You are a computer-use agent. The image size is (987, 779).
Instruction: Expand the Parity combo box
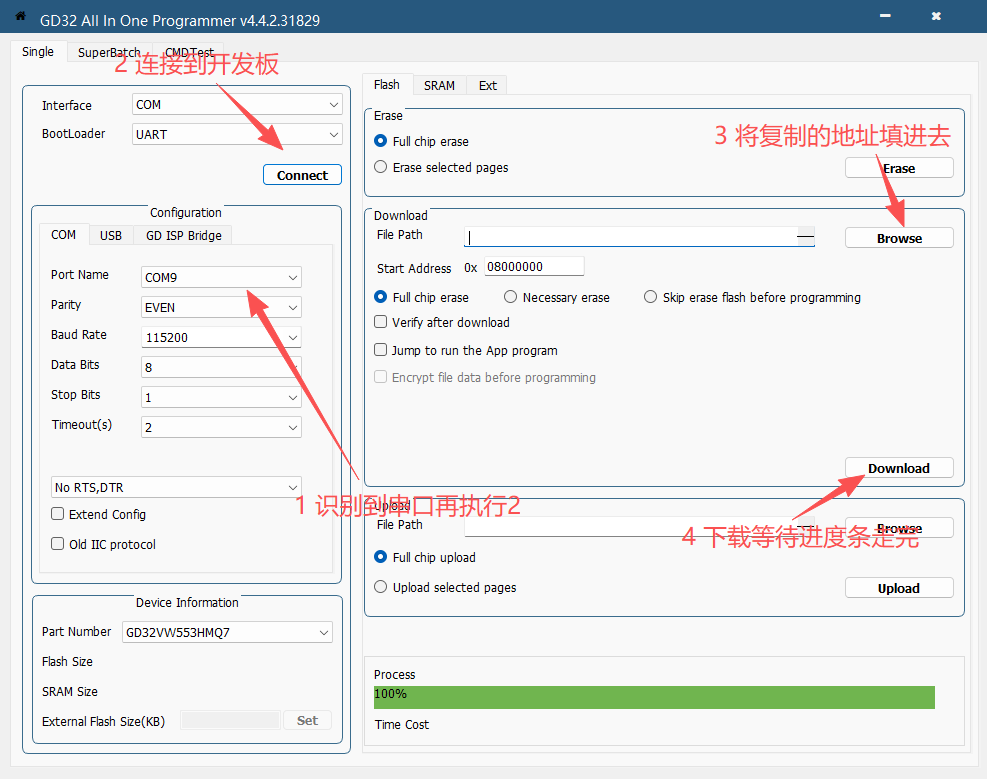pos(222,307)
